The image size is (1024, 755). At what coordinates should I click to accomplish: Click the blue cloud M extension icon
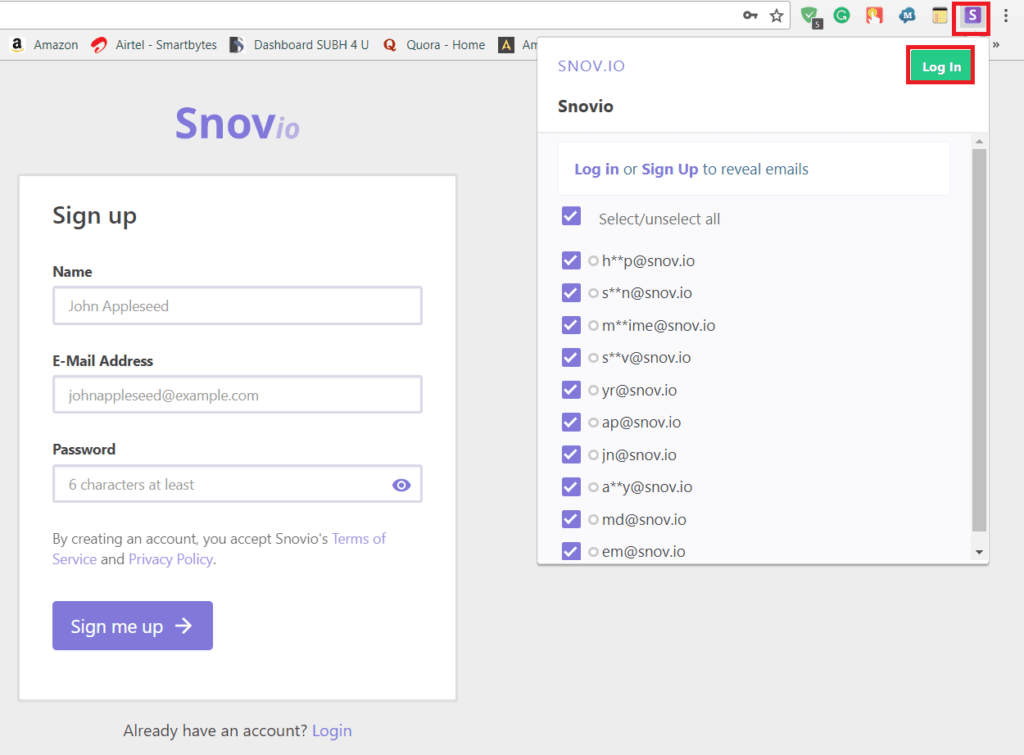(907, 16)
